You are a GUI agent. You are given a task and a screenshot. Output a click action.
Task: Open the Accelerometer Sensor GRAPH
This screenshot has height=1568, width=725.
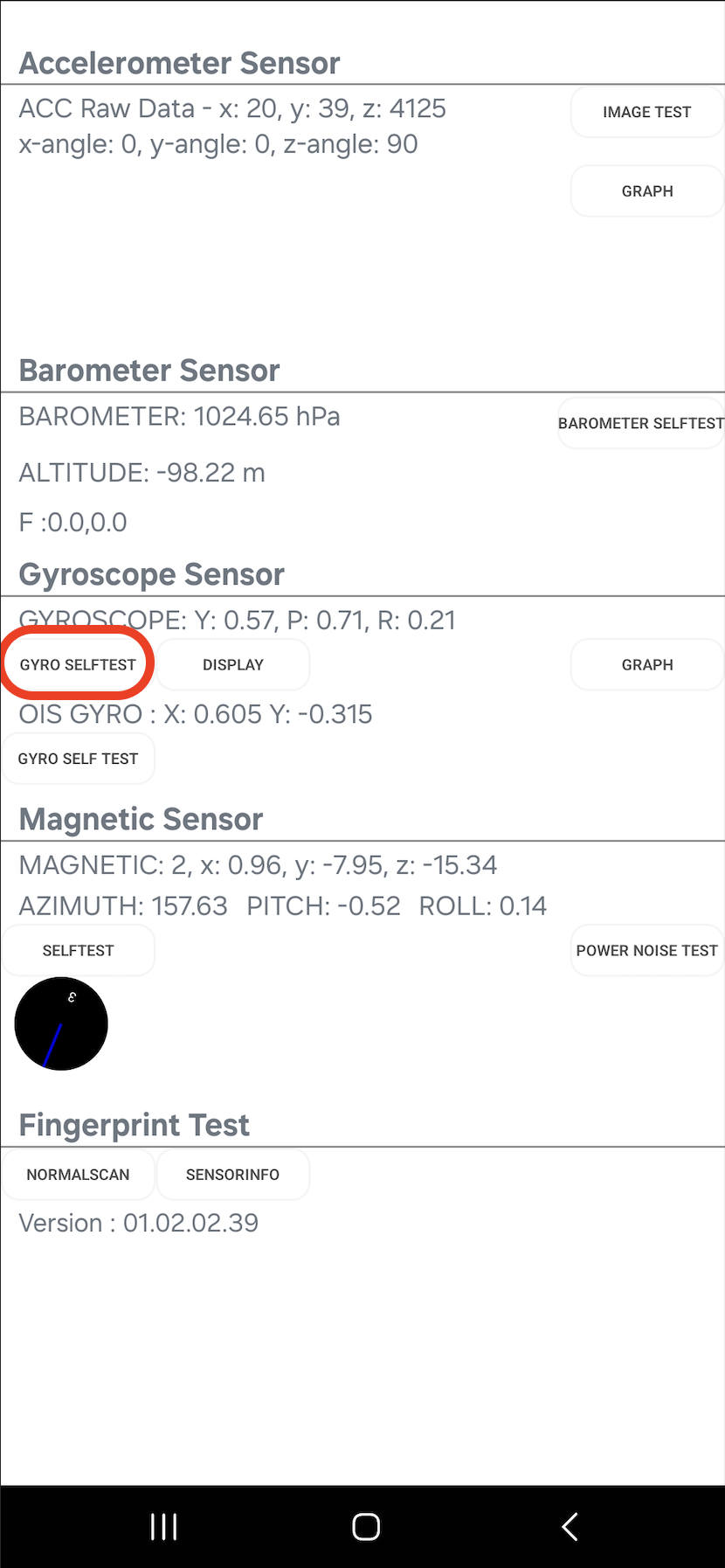click(x=646, y=191)
